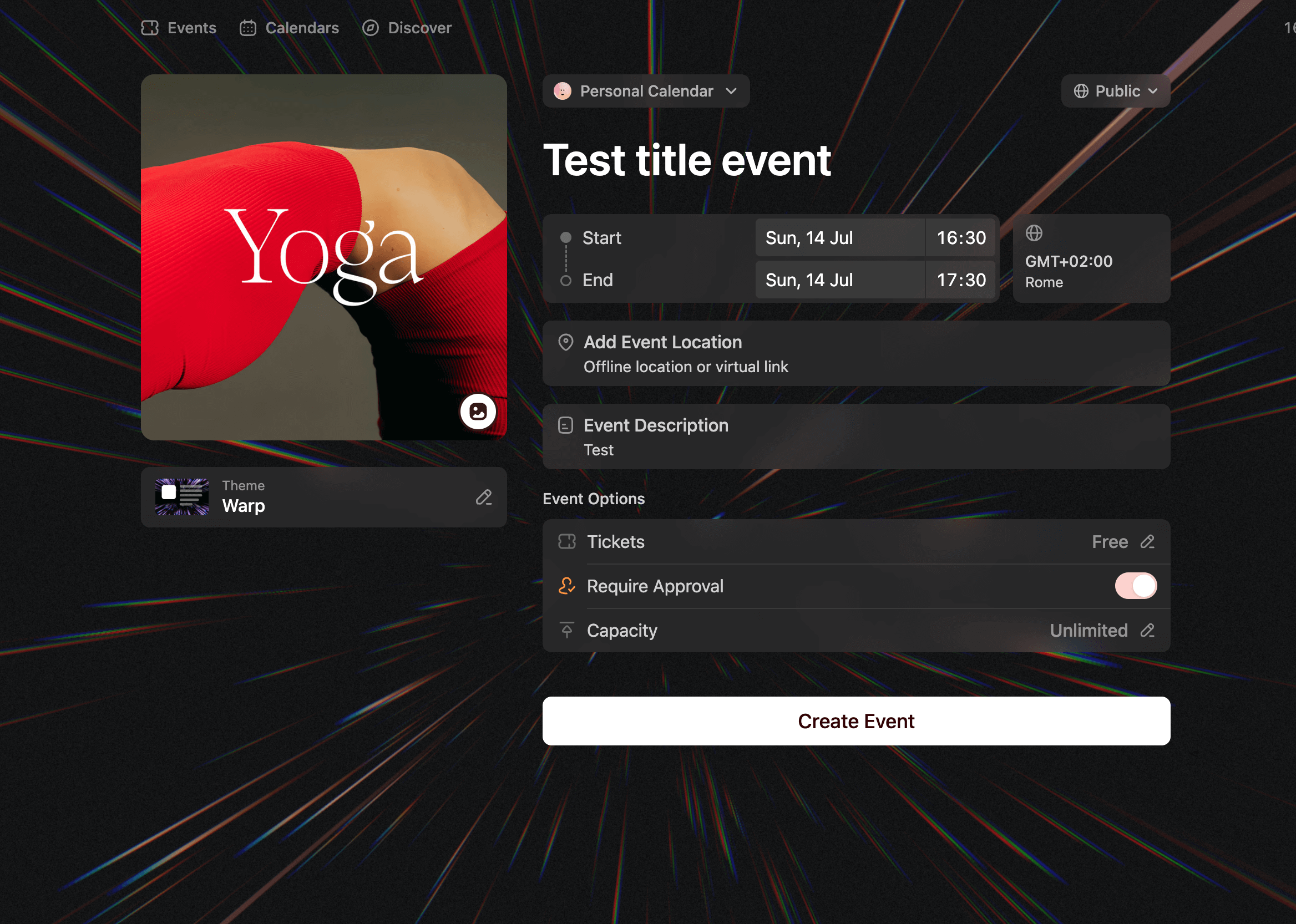Click the Event Description note icon
The width and height of the screenshot is (1296, 924).
(x=565, y=425)
